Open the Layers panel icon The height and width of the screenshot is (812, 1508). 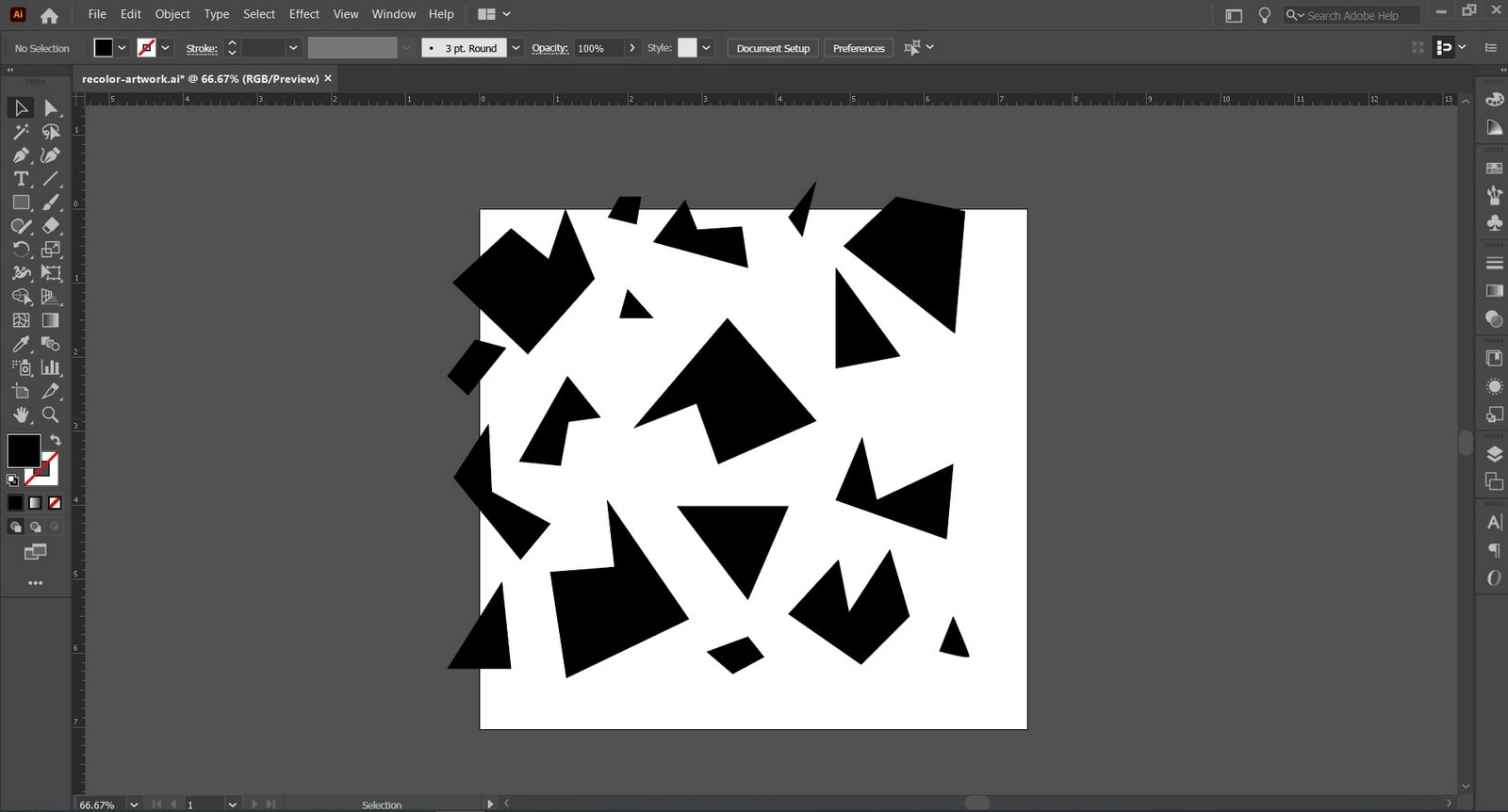pos(1494,454)
